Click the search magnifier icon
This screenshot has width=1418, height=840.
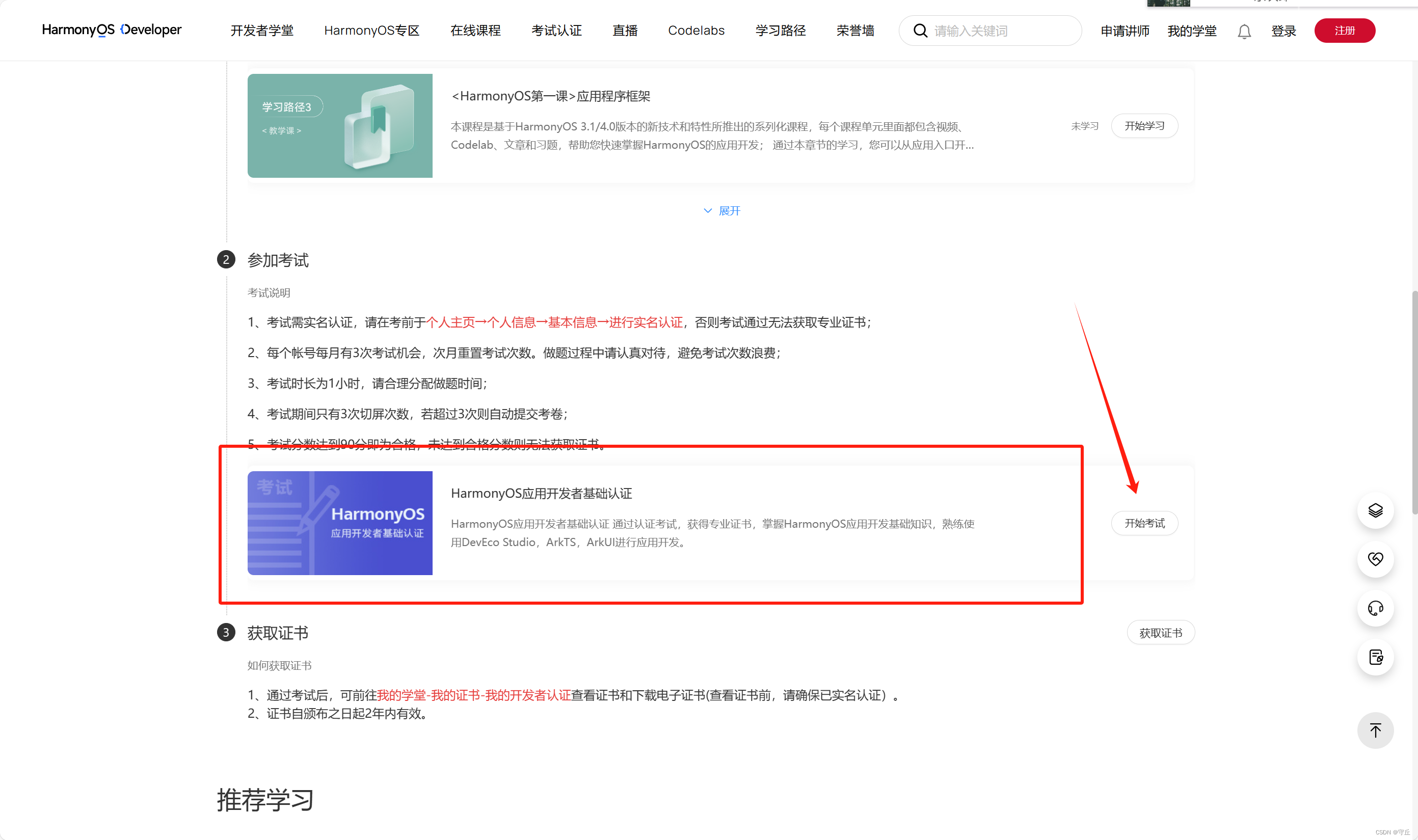(920, 31)
